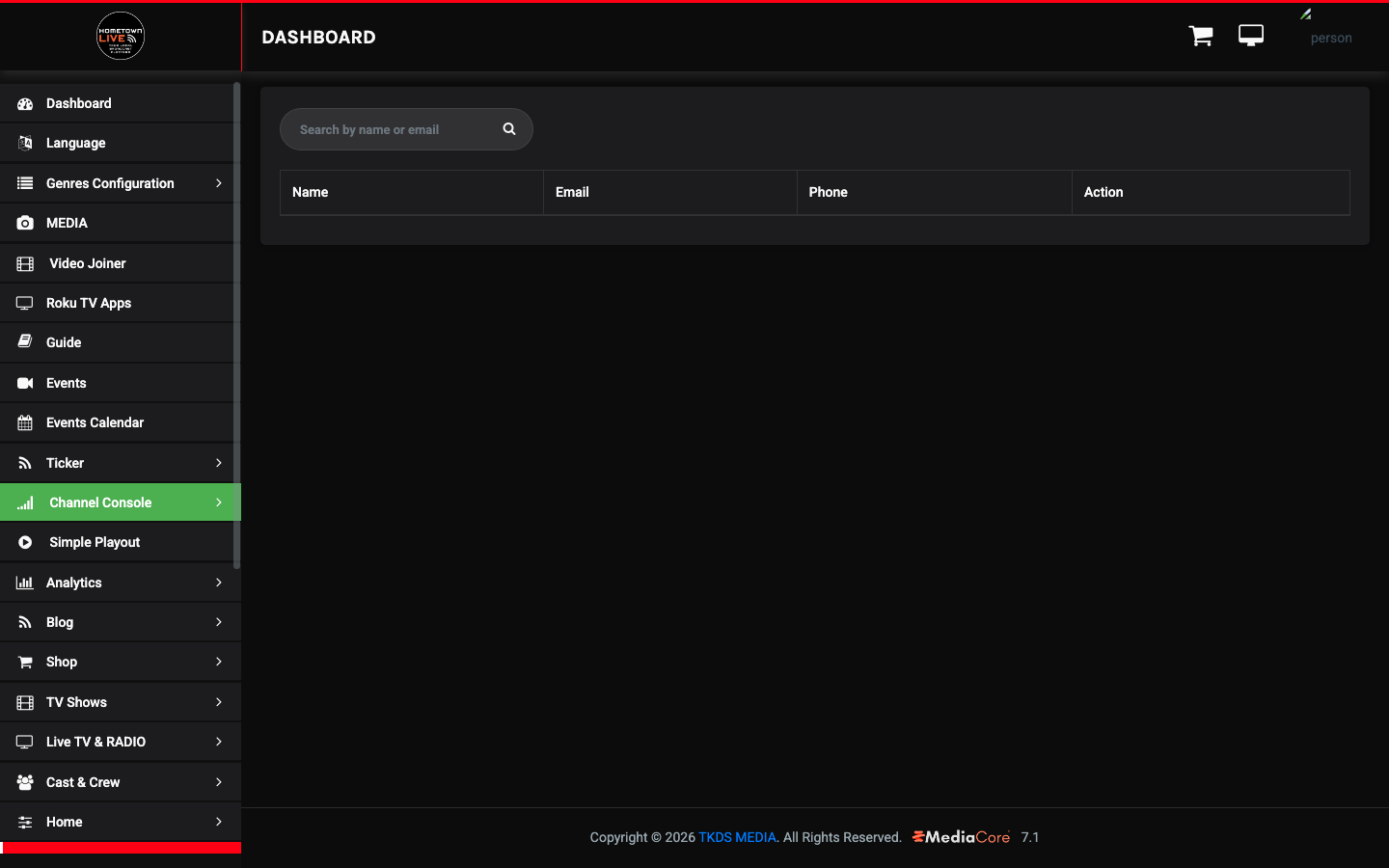The image size is (1389, 868).
Task: Expand the Home submenu chevron
Action: 219,822
